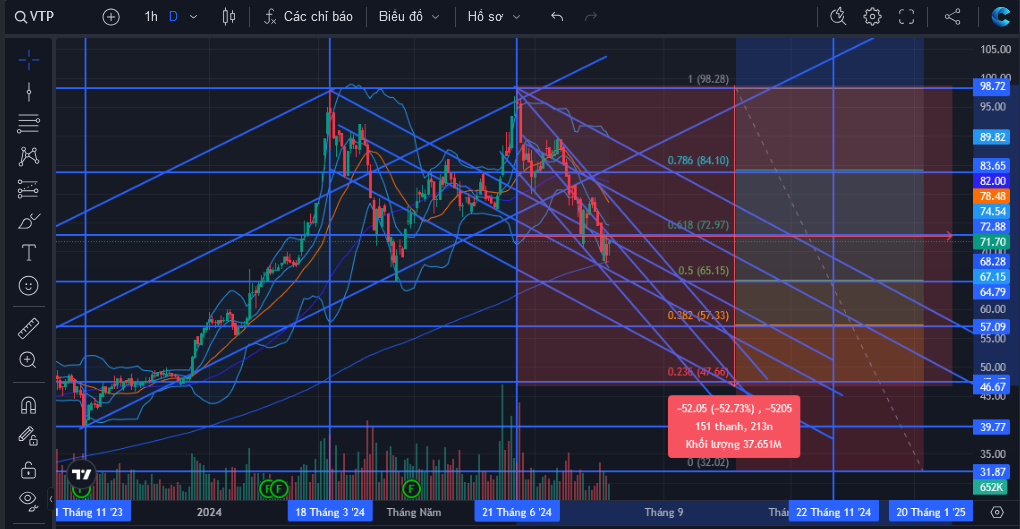Open the quick search lightning icon
The width and height of the screenshot is (1020, 529).
pos(838,16)
